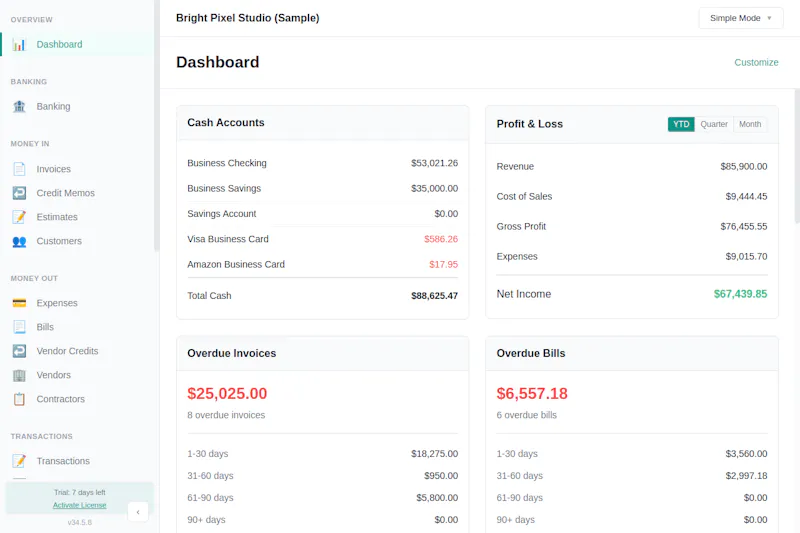Click the Net Income amount $67,439.85
Screen dimensions: 800x533
pos(740,294)
